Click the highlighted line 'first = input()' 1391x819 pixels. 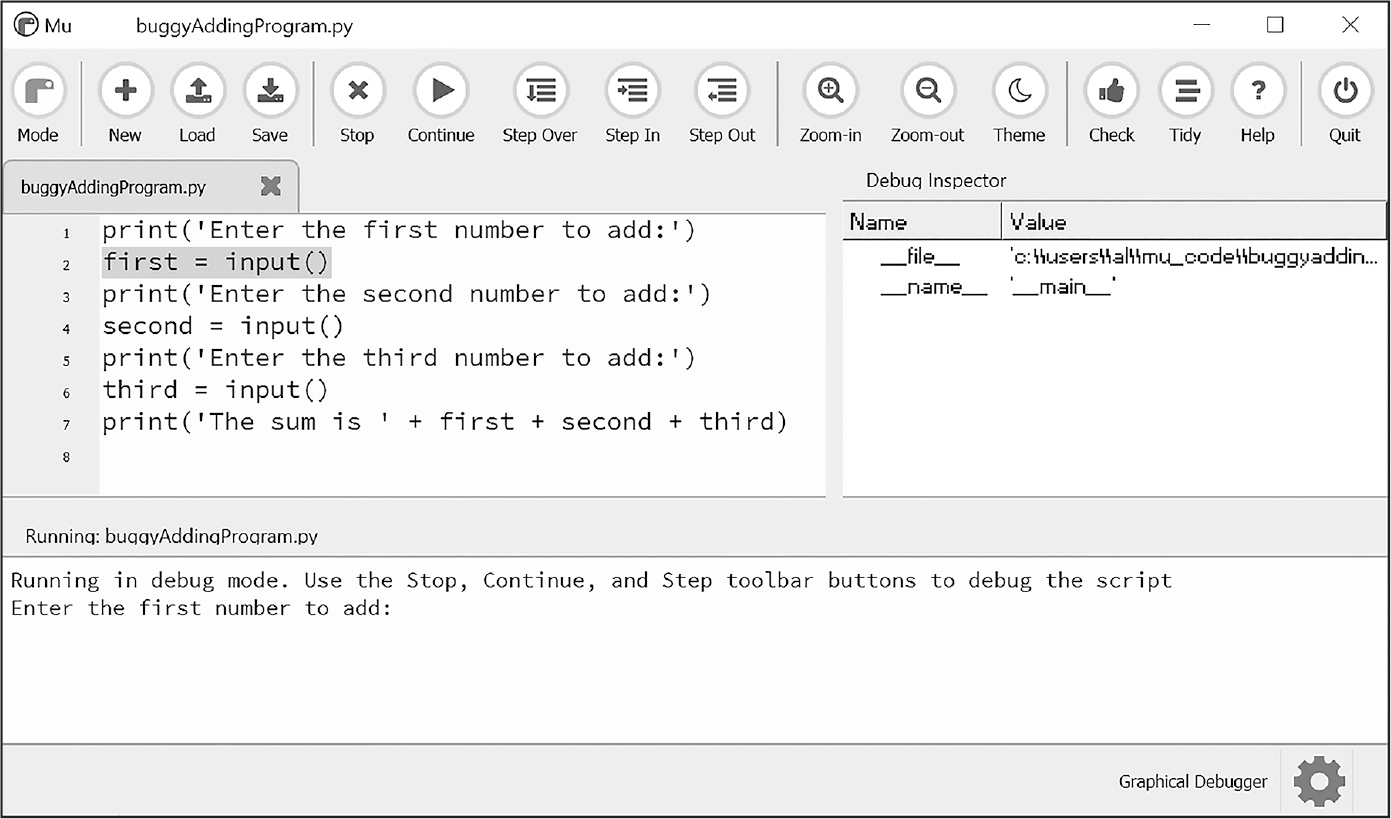point(216,262)
